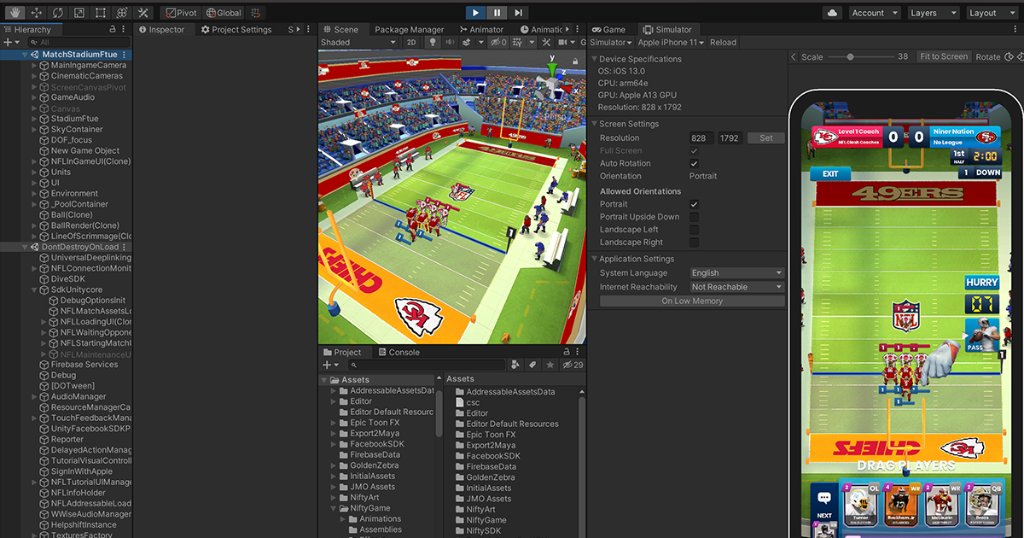Open the Hierarchy create plus menu
This screenshot has height=538, width=1024.
click(x=11, y=42)
